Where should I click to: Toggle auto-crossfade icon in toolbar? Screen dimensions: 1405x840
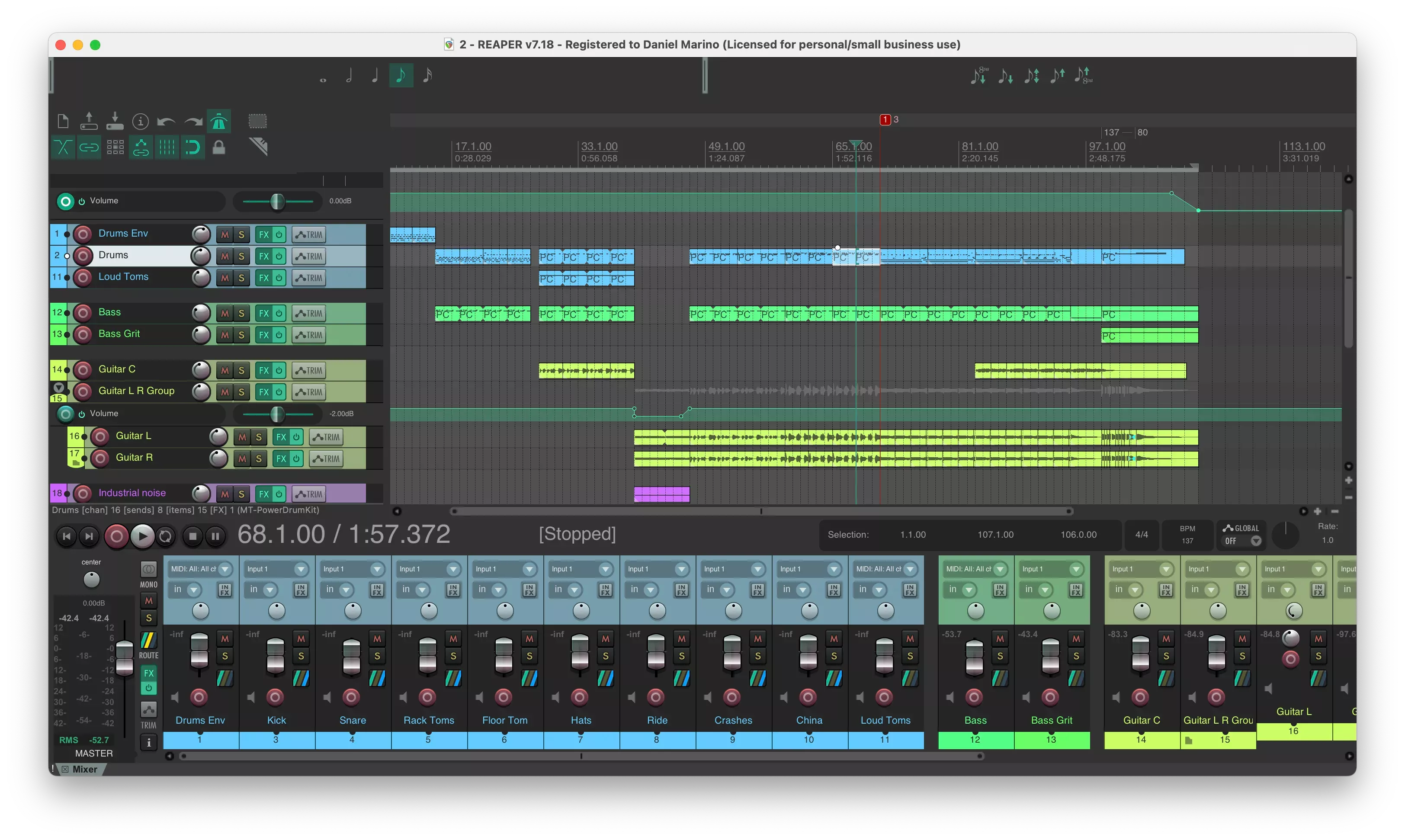63,148
